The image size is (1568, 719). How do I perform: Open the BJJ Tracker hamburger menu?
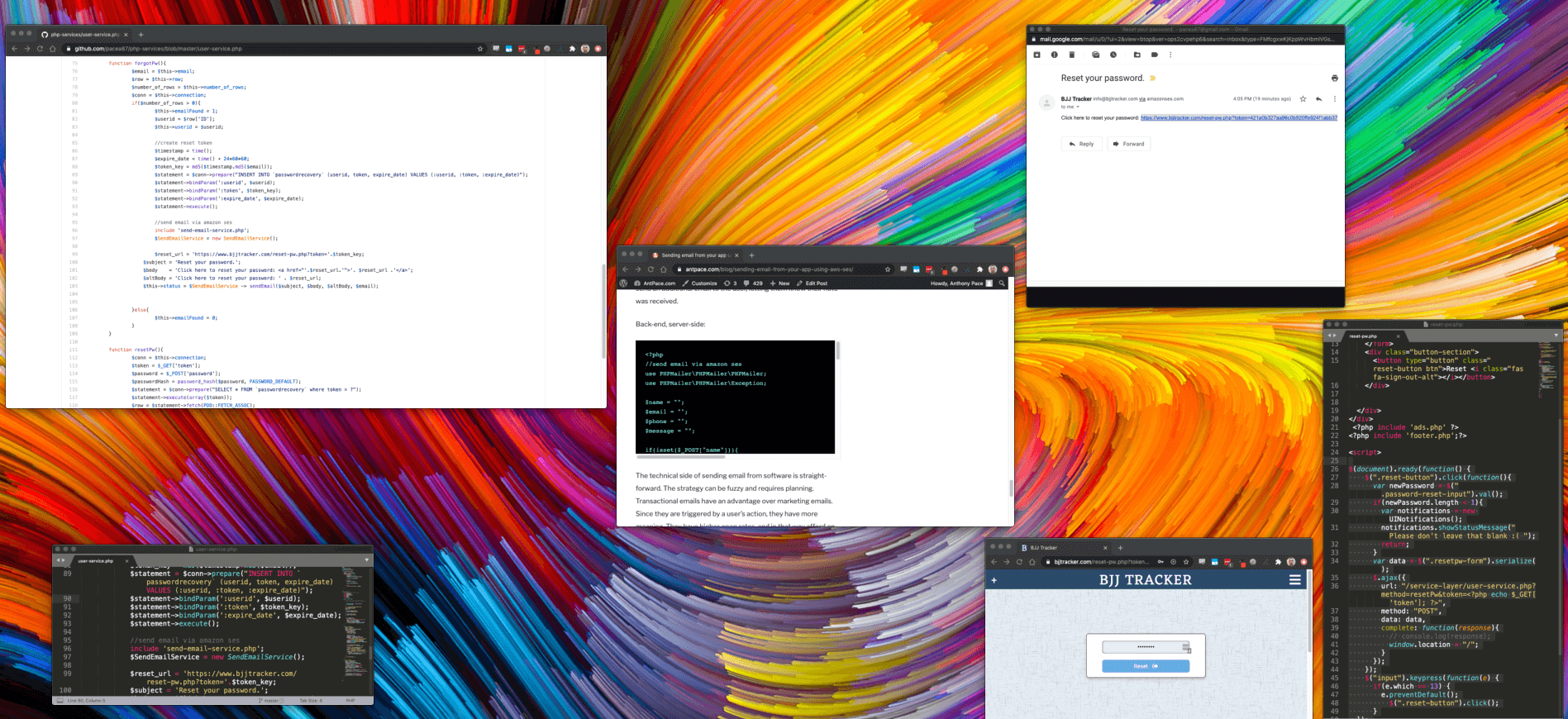pyautogui.click(x=1295, y=580)
